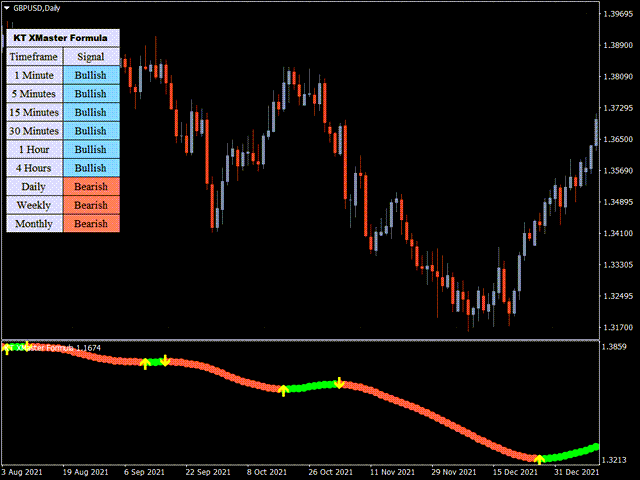The width and height of the screenshot is (640, 480).
Task: Click the 1.34100 price axis label
Action: tap(618, 233)
